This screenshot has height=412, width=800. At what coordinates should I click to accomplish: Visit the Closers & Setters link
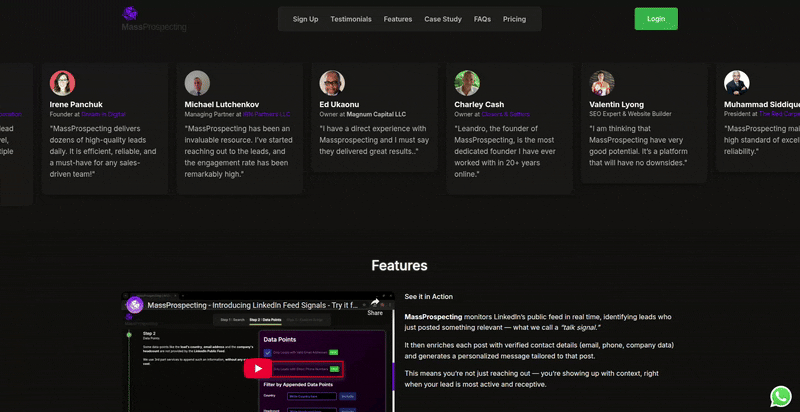point(506,114)
